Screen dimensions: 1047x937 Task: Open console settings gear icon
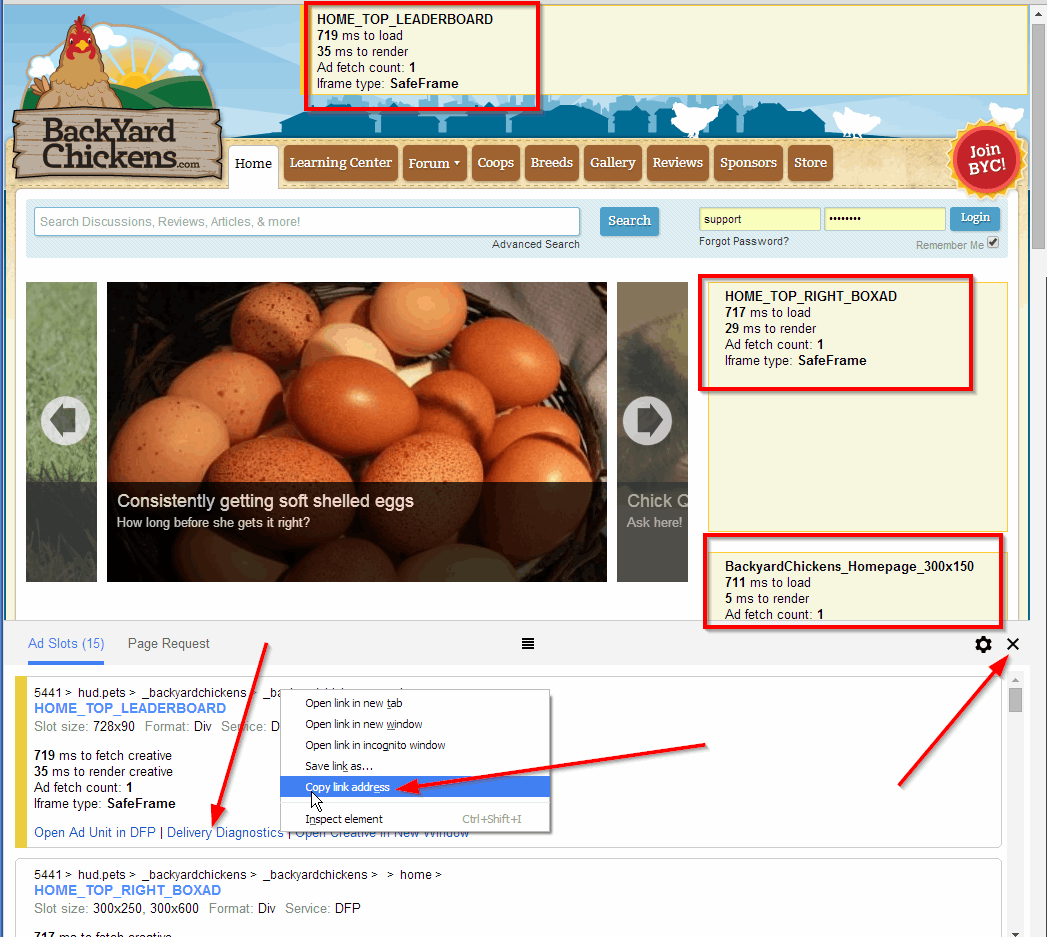coord(983,645)
